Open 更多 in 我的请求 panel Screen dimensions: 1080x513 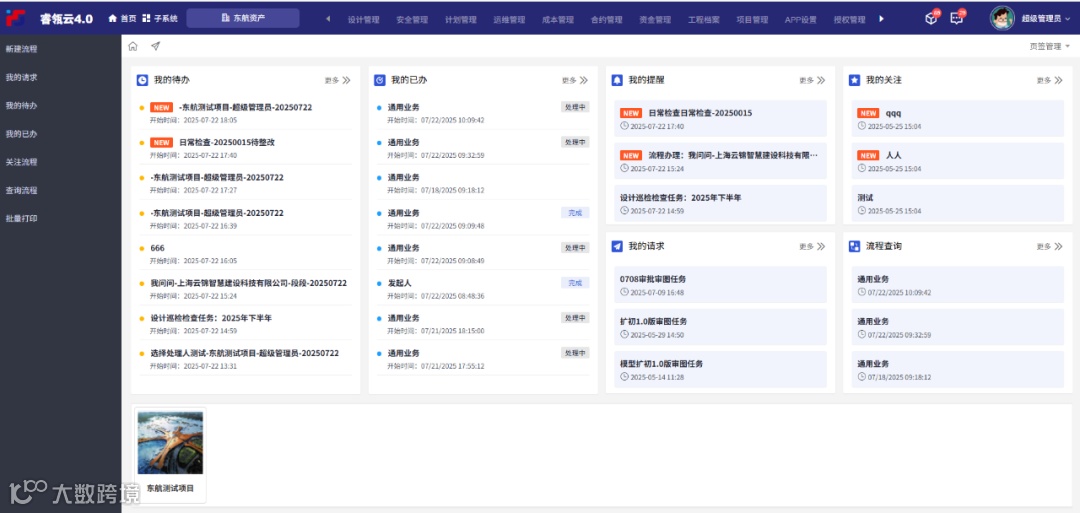pos(813,247)
